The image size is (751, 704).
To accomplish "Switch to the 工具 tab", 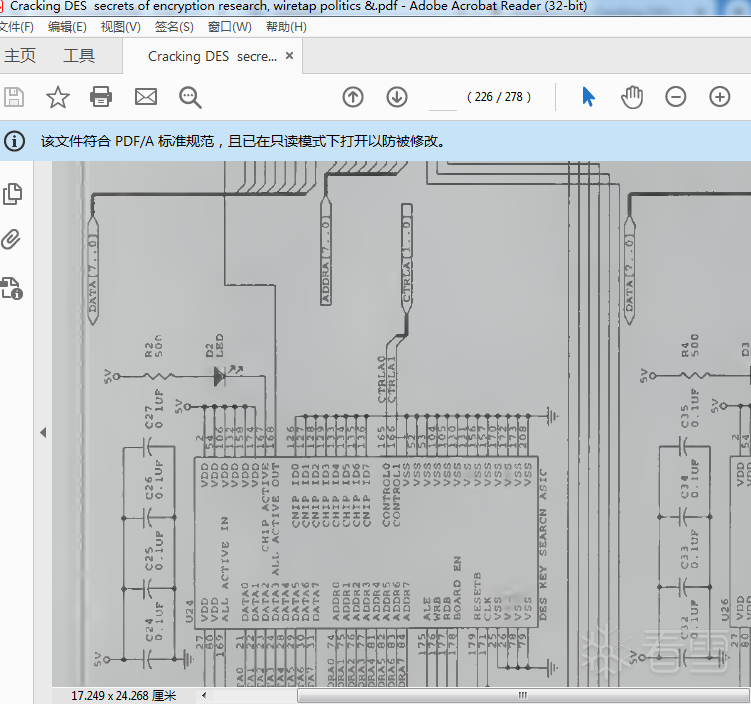I will pyautogui.click(x=79, y=56).
